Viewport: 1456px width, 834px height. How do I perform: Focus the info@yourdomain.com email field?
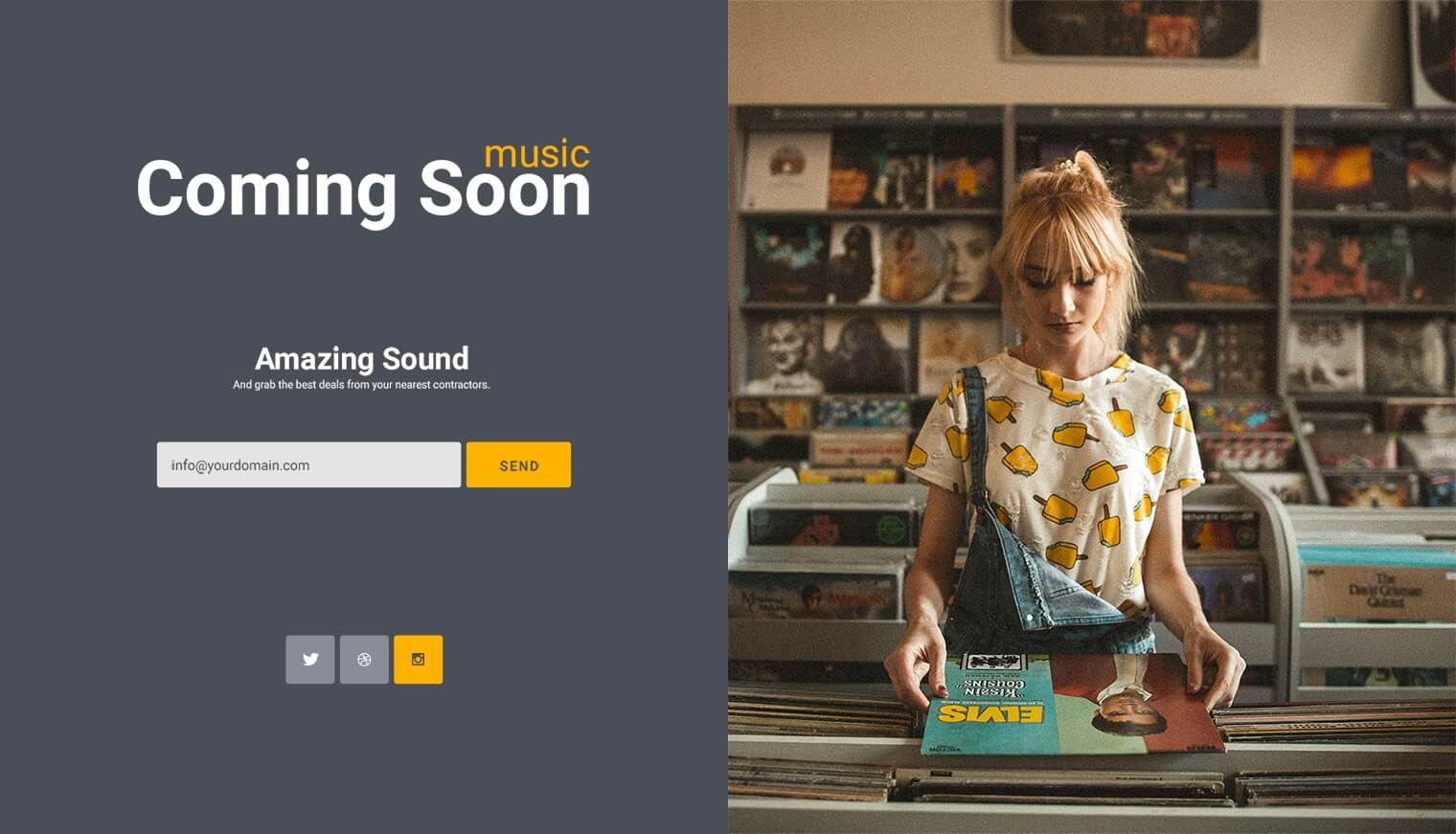(308, 464)
